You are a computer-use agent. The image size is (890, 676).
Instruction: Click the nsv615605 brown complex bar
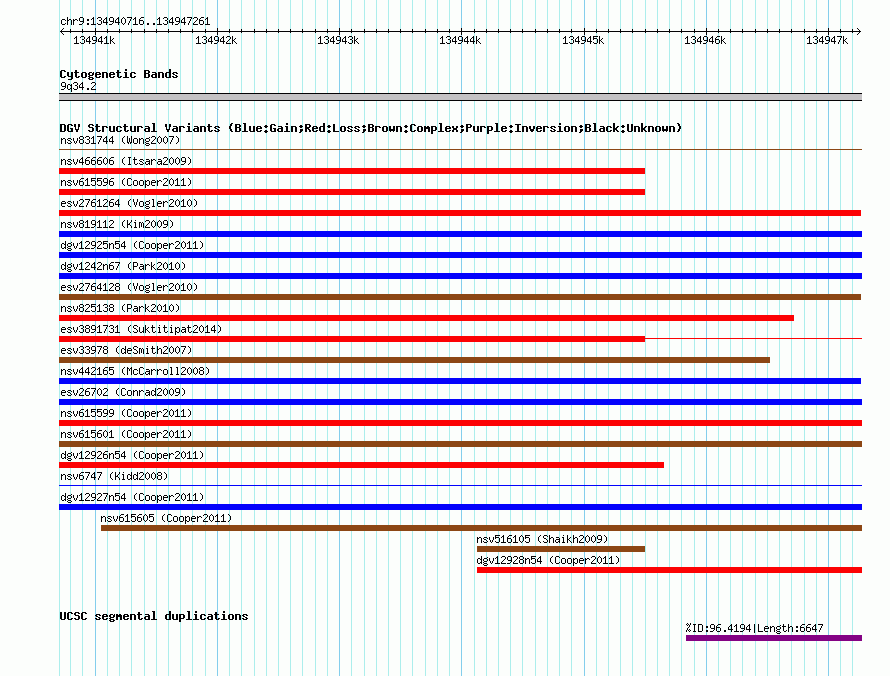pos(481,528)
